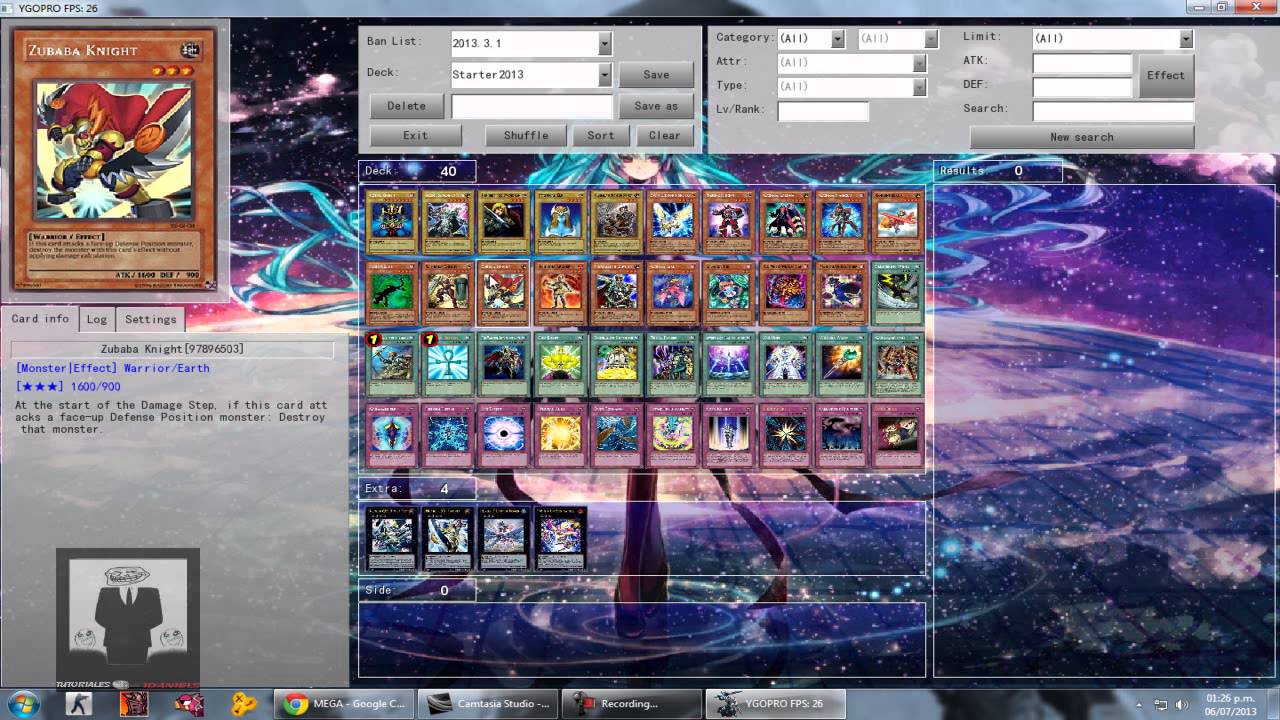Select the Zubaba Knight card in the deck
This screenshot has width=1280, height=720.
click(x=503, y=294)
